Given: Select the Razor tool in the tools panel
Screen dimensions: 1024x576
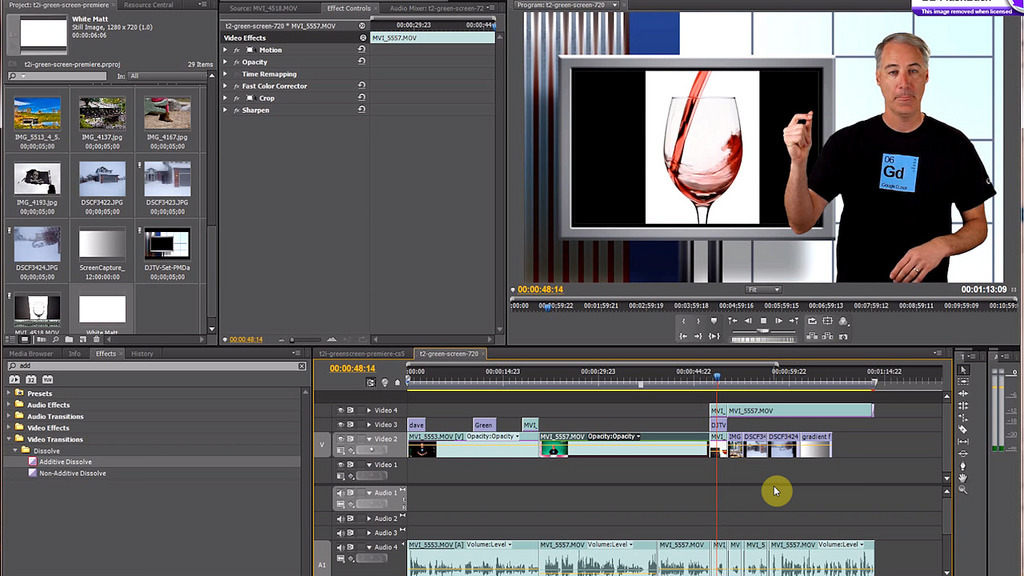Looking at the screenshot, I should point(963,429).
